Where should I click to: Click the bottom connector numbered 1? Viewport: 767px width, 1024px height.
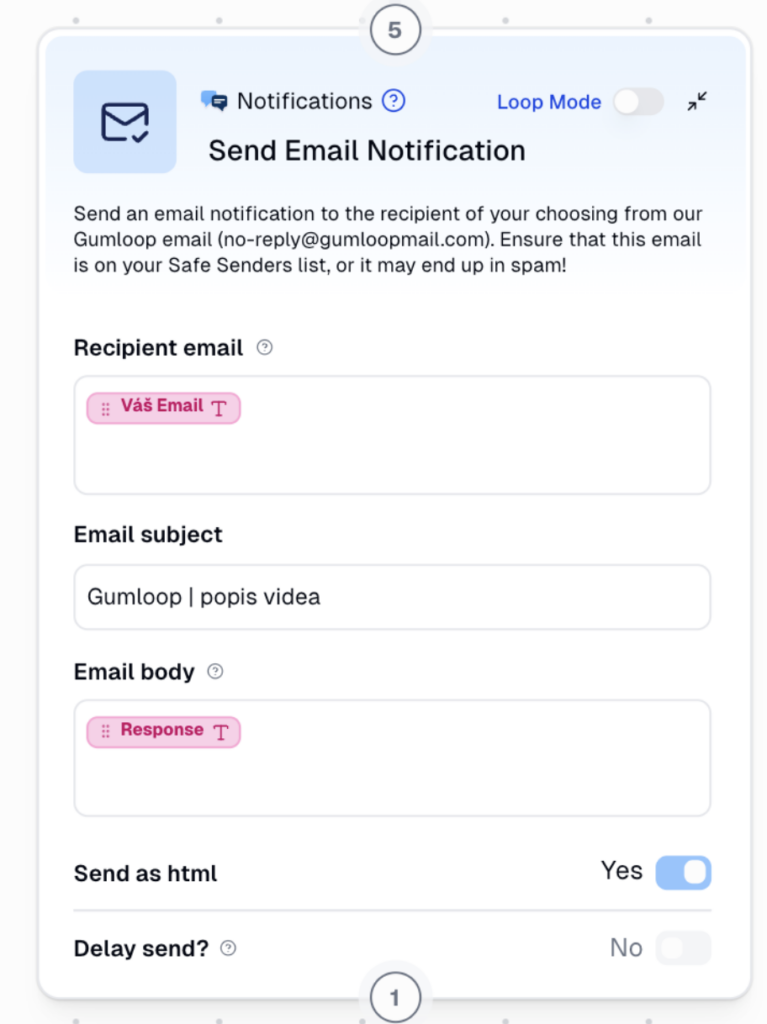coord(394,997)
